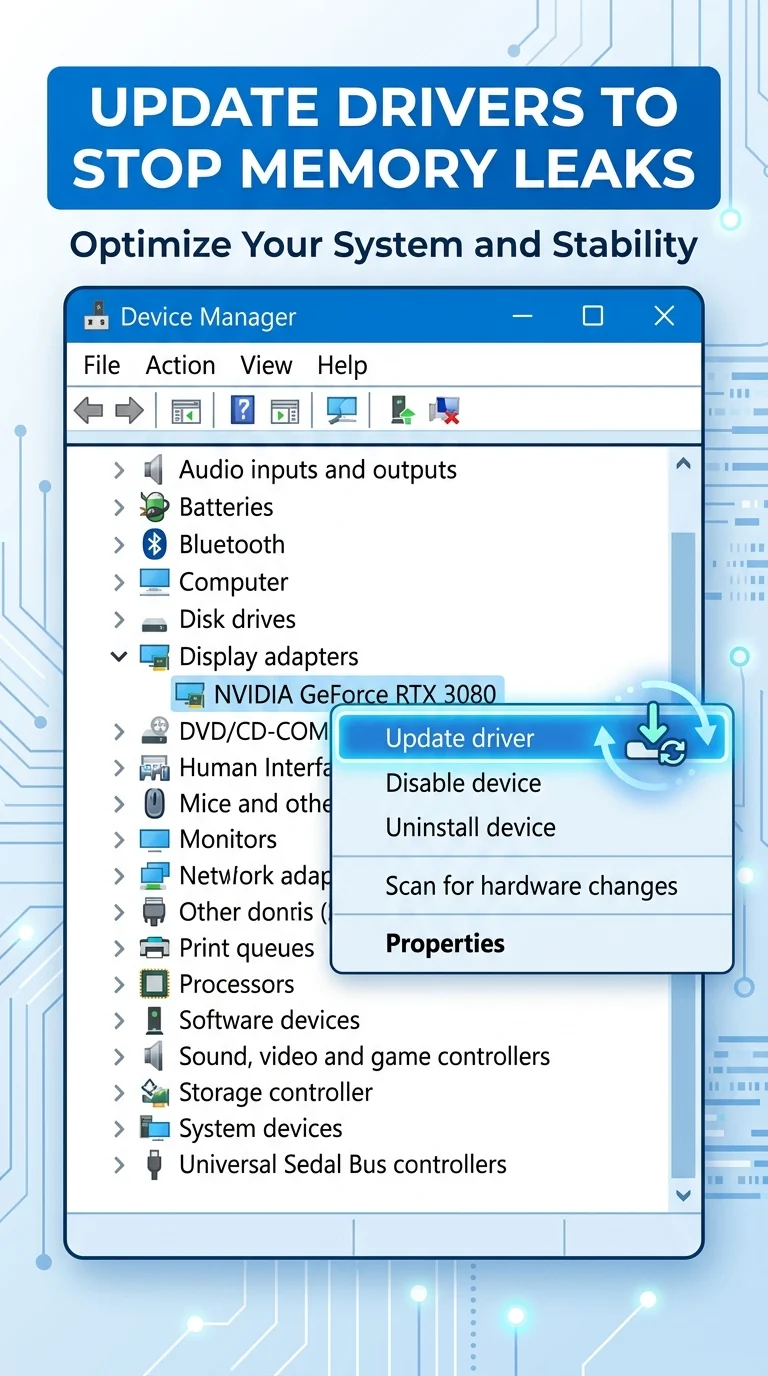
Task: Click the Computer monitor icon
Action: click(x=154, y=581)
